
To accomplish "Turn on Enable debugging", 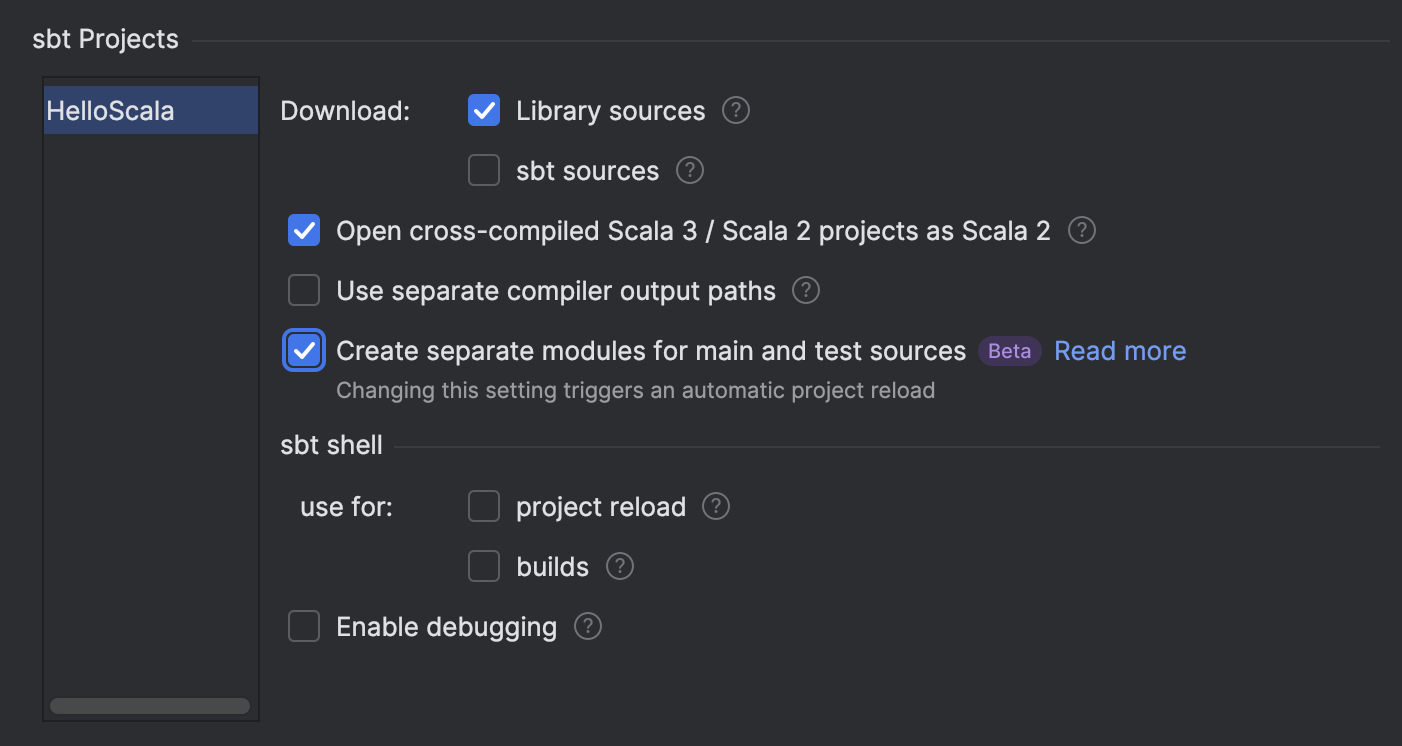I will (304, 626).
